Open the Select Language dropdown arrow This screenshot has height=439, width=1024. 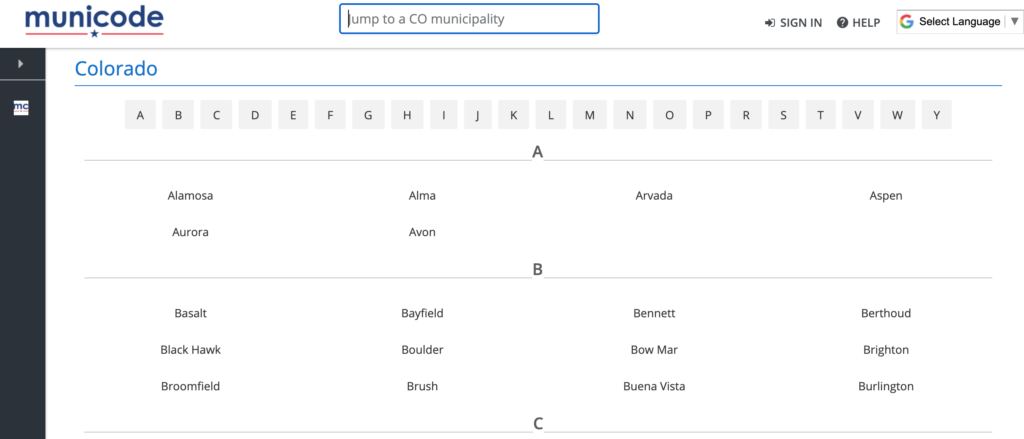(x=1014, y=22)
